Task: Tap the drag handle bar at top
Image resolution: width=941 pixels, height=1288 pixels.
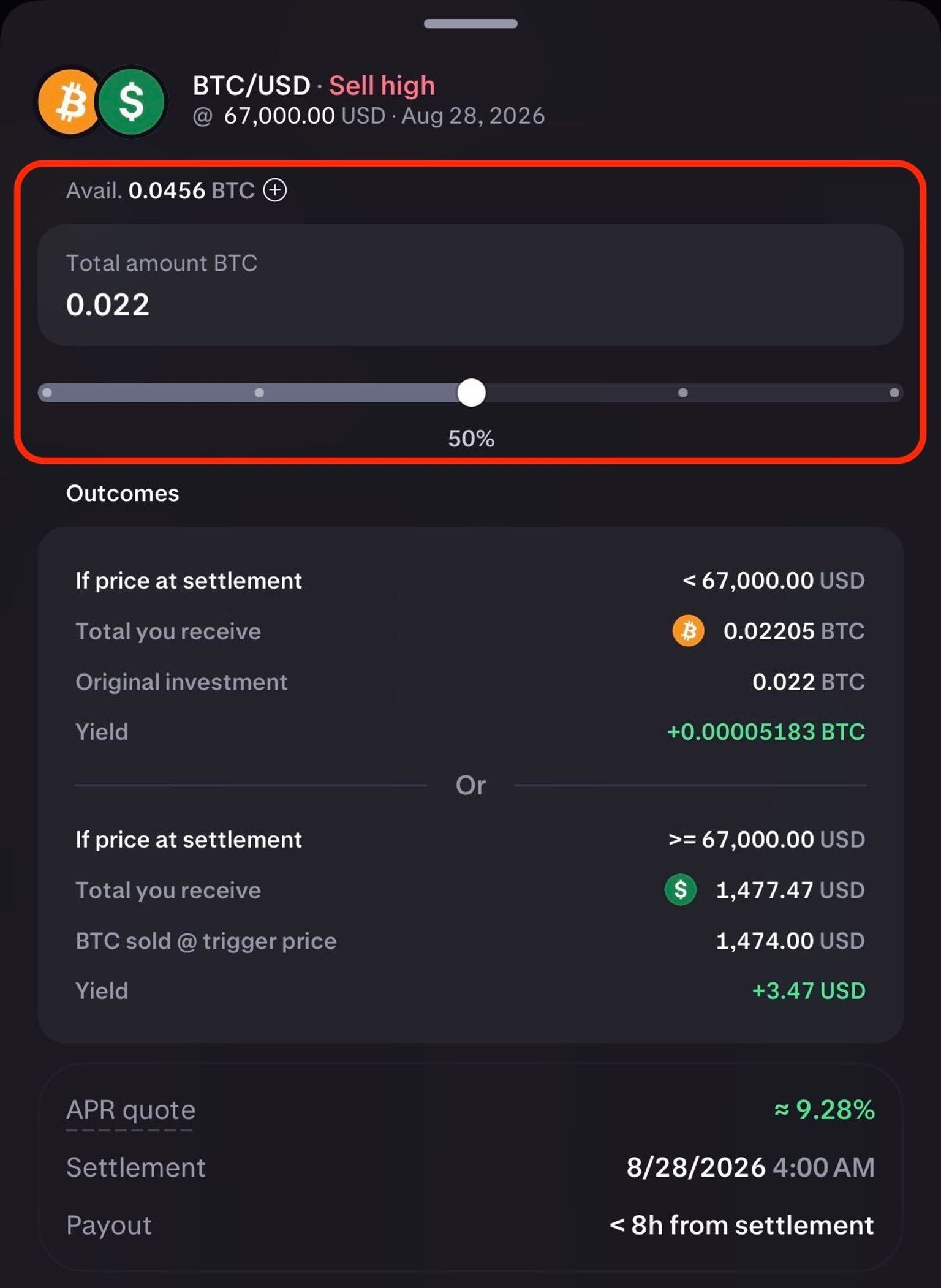Action: [x=470, y=24]
